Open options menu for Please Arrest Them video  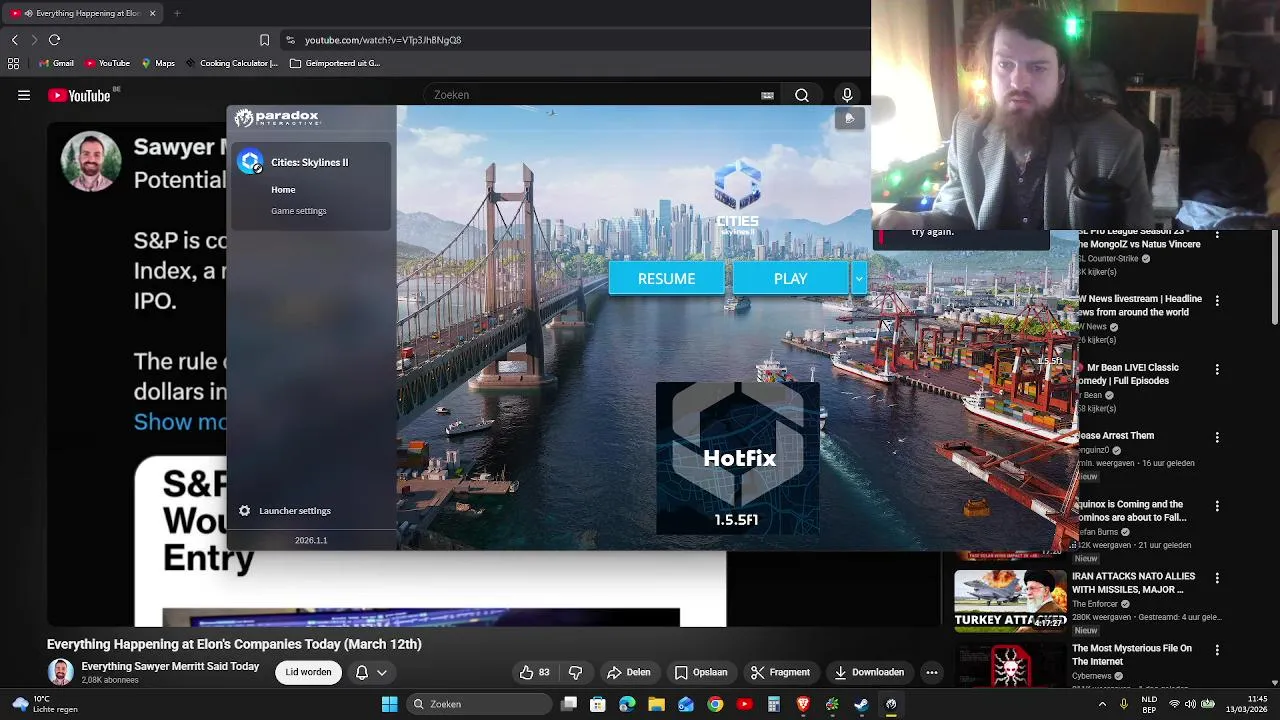click(1217, 437)
